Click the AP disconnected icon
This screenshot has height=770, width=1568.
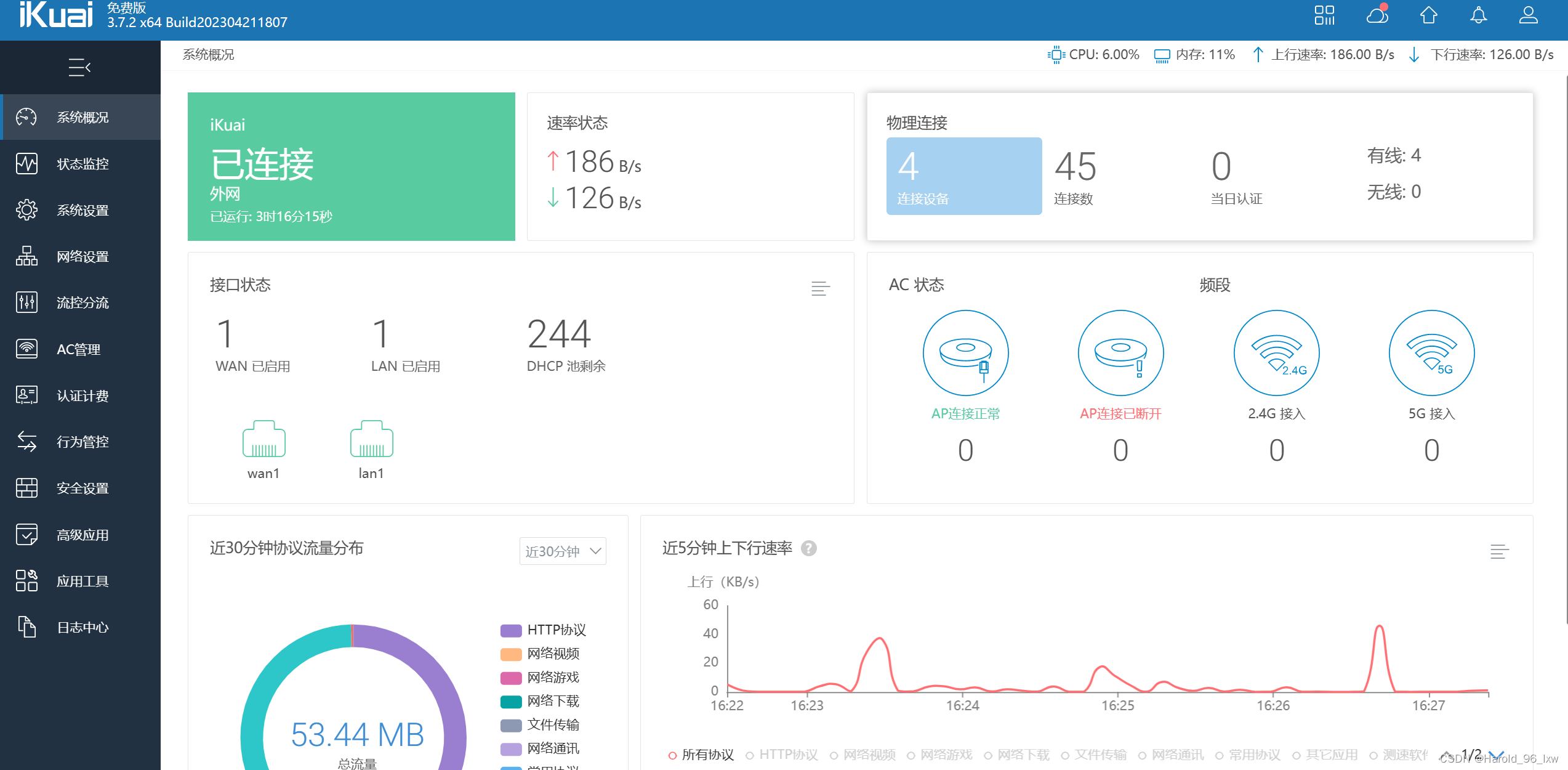[x=1120, y=353]
